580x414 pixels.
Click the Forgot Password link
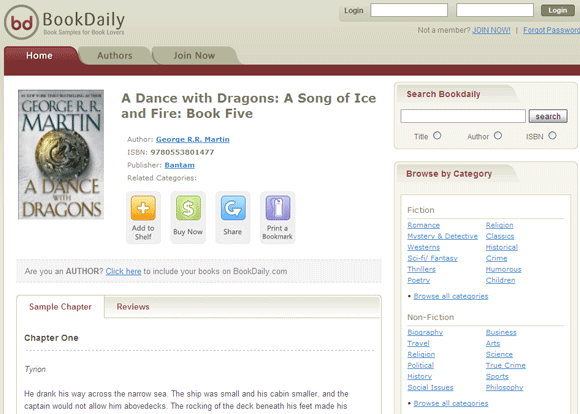(551, 30)
